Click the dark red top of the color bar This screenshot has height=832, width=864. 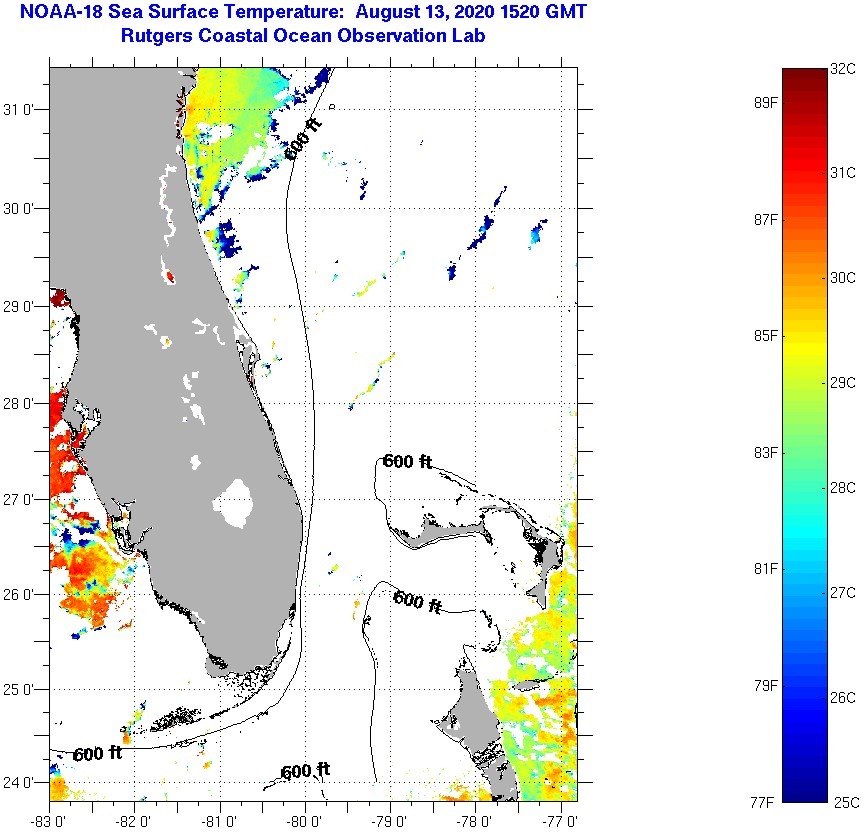coord(803,76)
